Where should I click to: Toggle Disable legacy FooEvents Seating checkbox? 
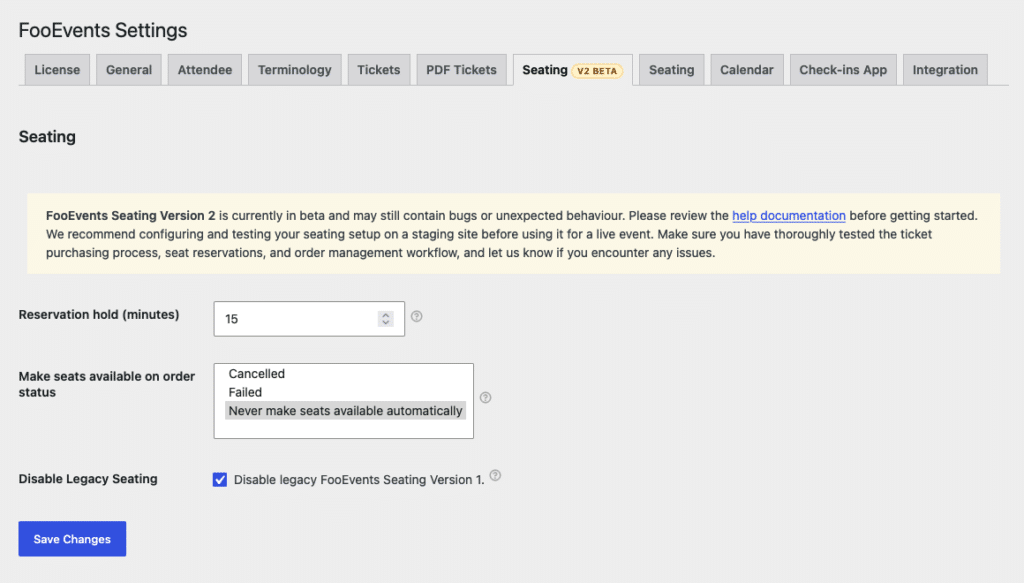(220, 480)
